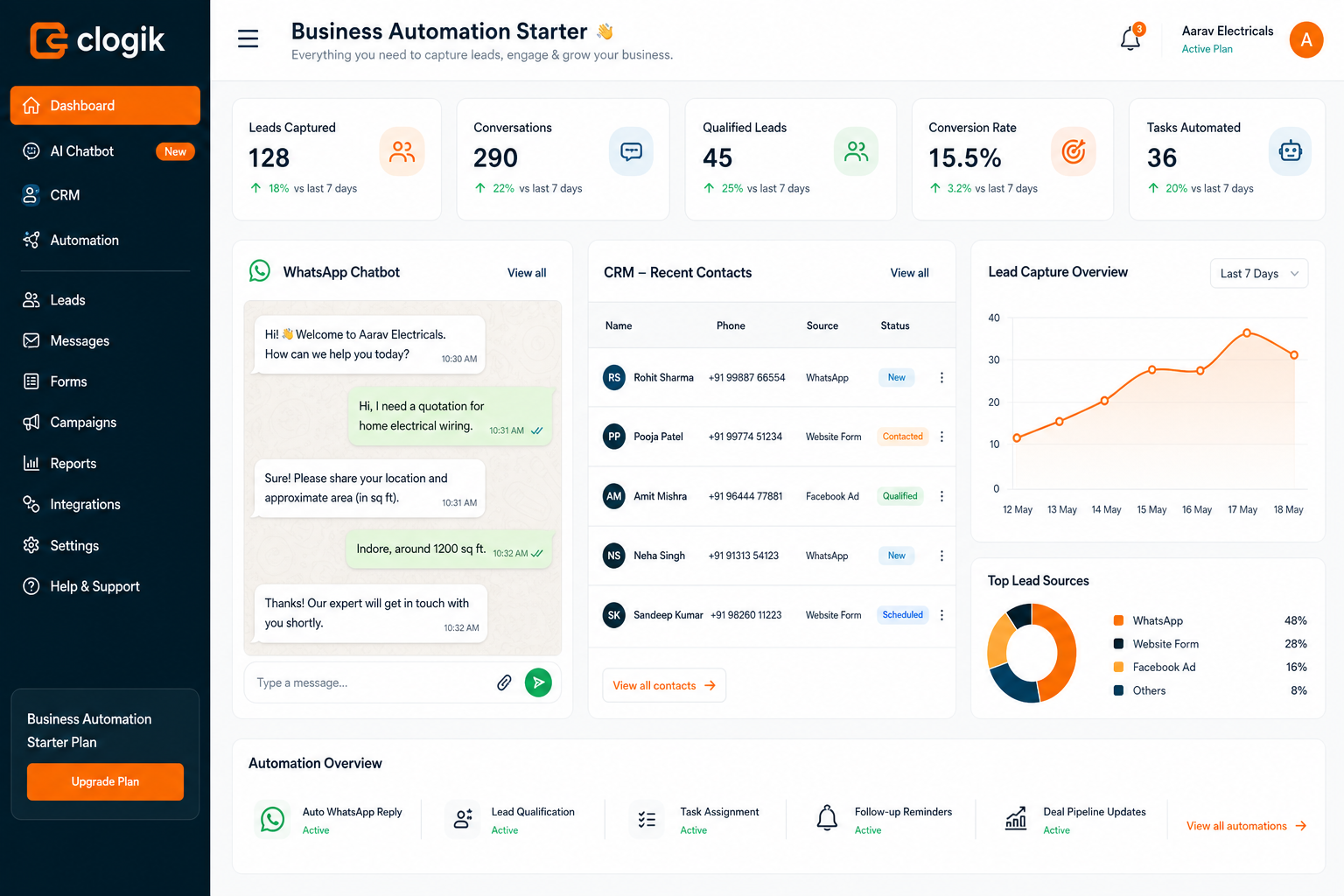This screenshot has width=1344, height=896.
Task: Click the Active Plan label
Action: pos(1207,49)
